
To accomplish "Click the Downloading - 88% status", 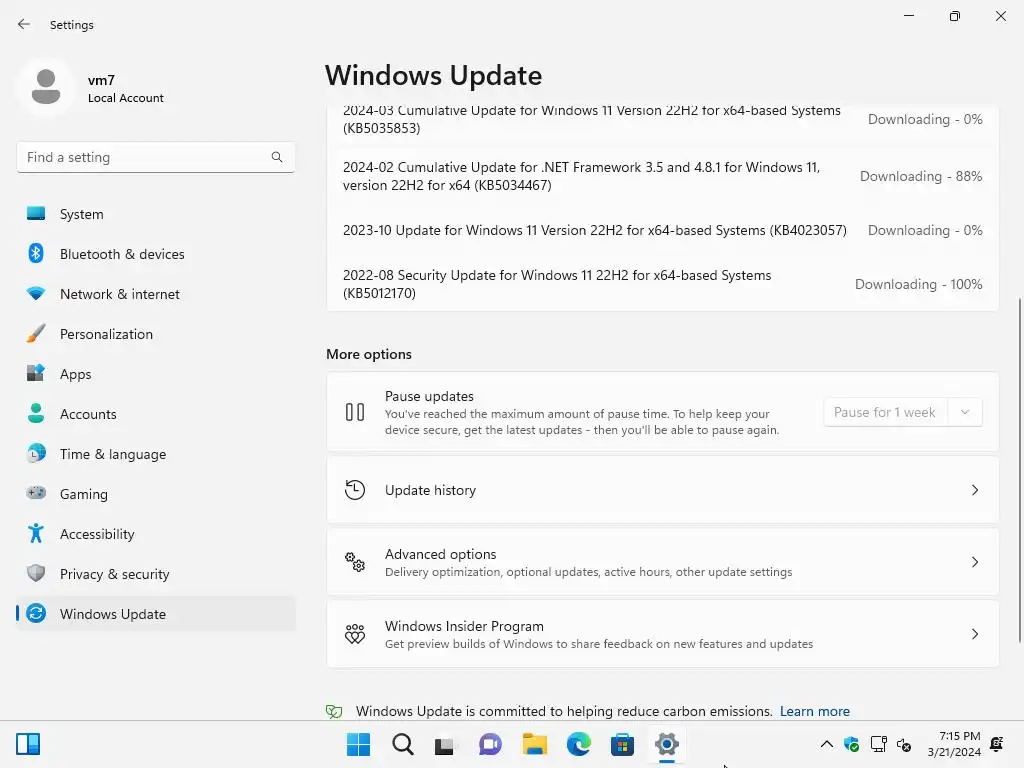I will [x=921, y=176].
